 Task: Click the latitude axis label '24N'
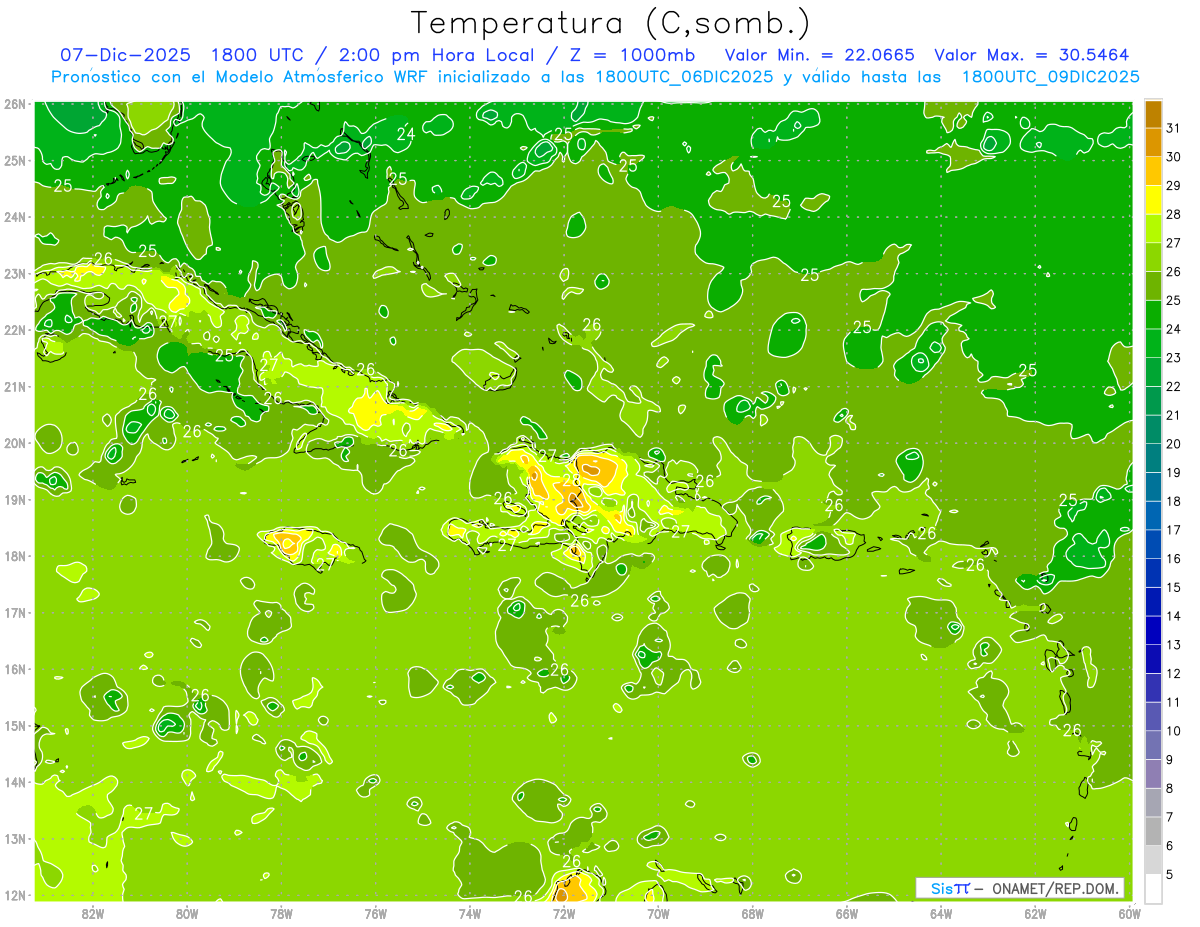(x=15, y=217)
